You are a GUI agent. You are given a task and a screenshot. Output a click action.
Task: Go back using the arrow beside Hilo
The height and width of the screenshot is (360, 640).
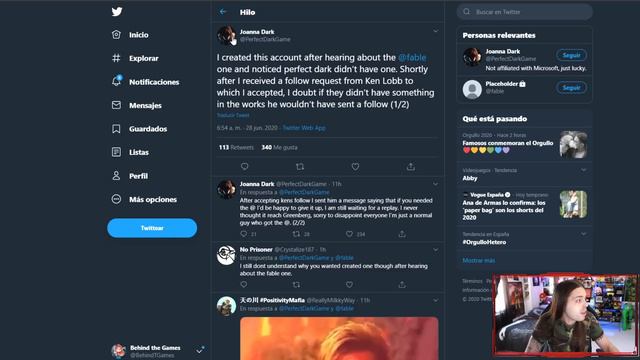click(223, 12)
